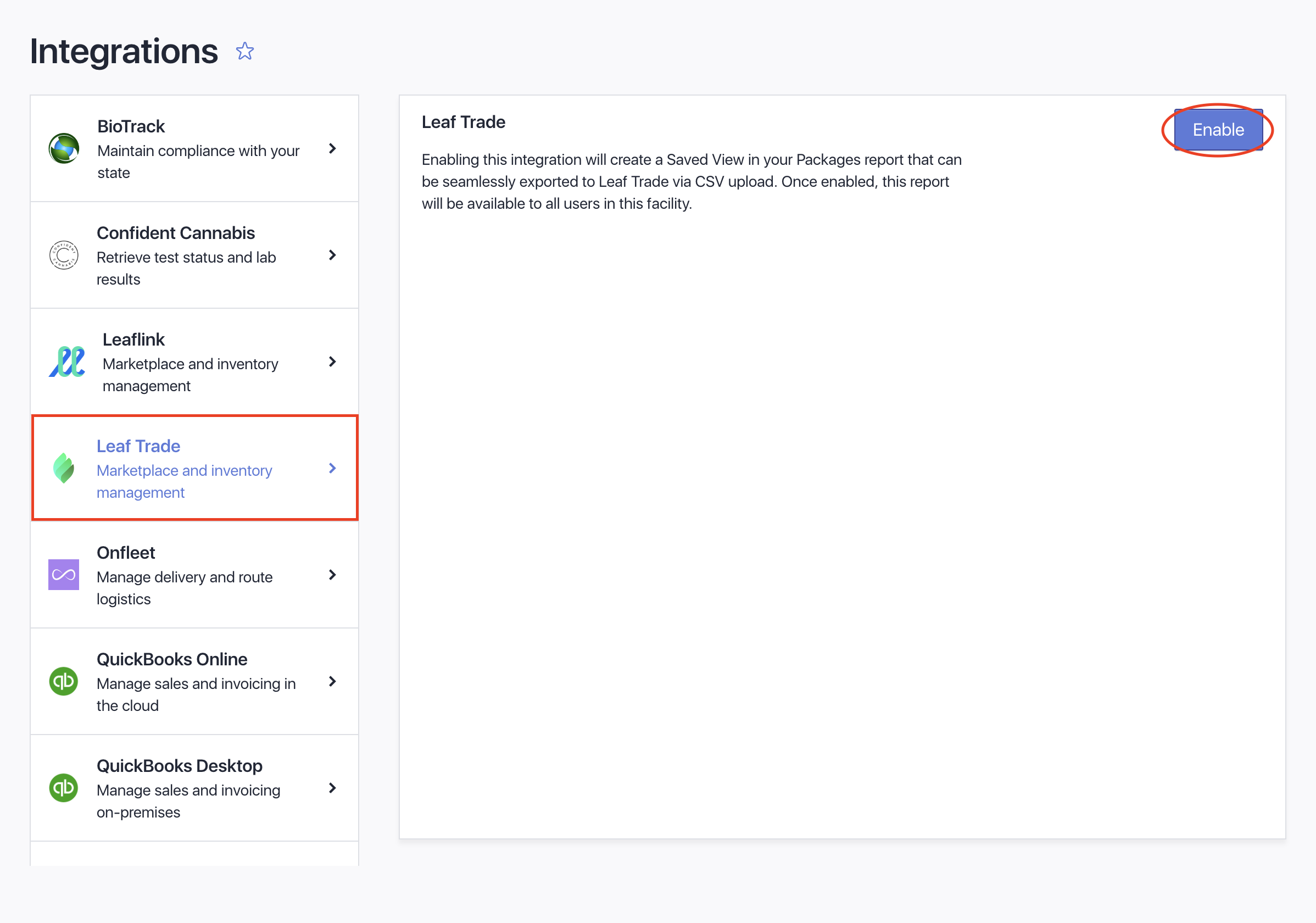Click the Integrations page heading

(x=124, y=51)
